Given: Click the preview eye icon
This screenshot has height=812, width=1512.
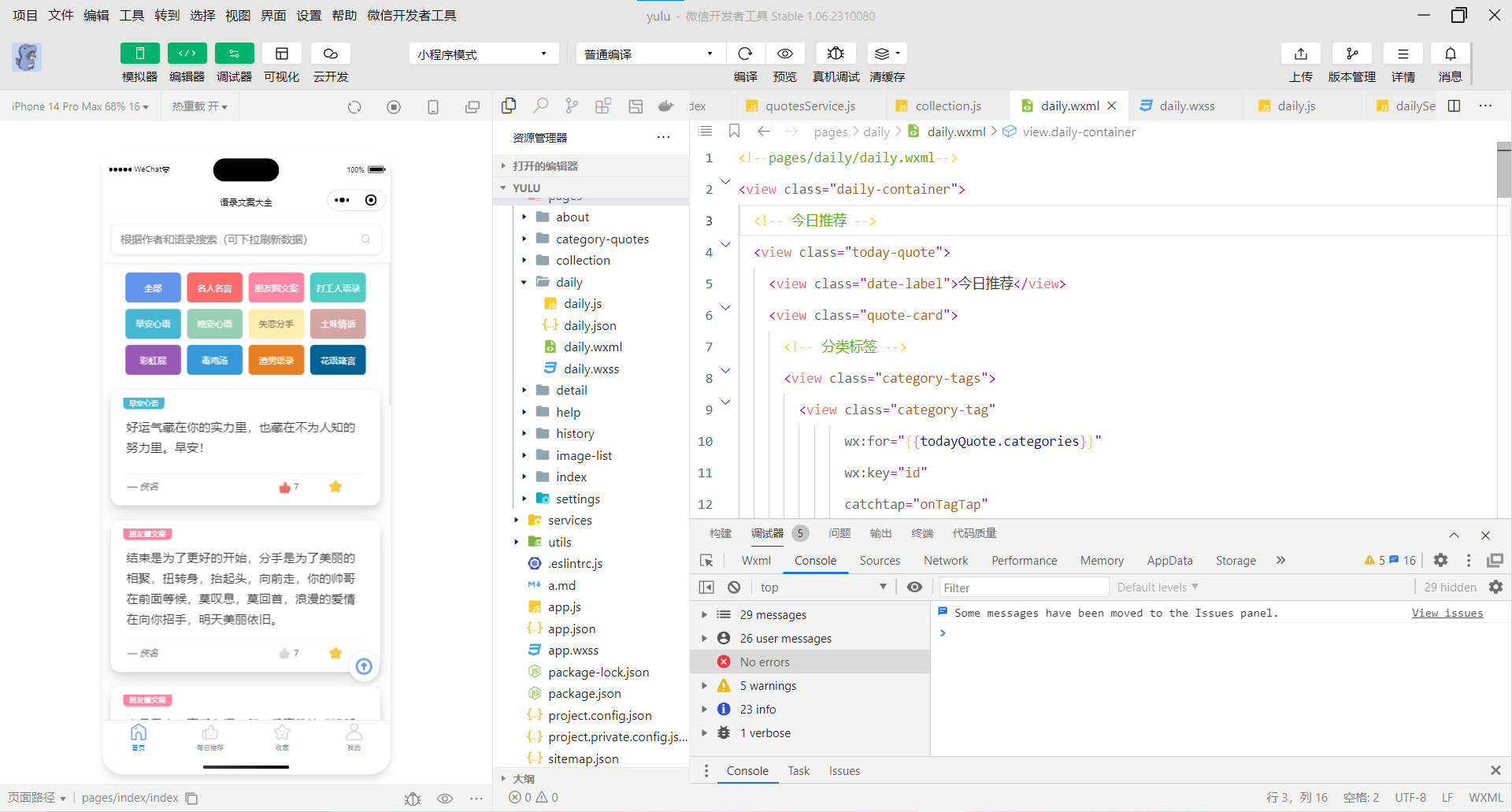Looking at the screenshot, I should (x=784, y=54).
